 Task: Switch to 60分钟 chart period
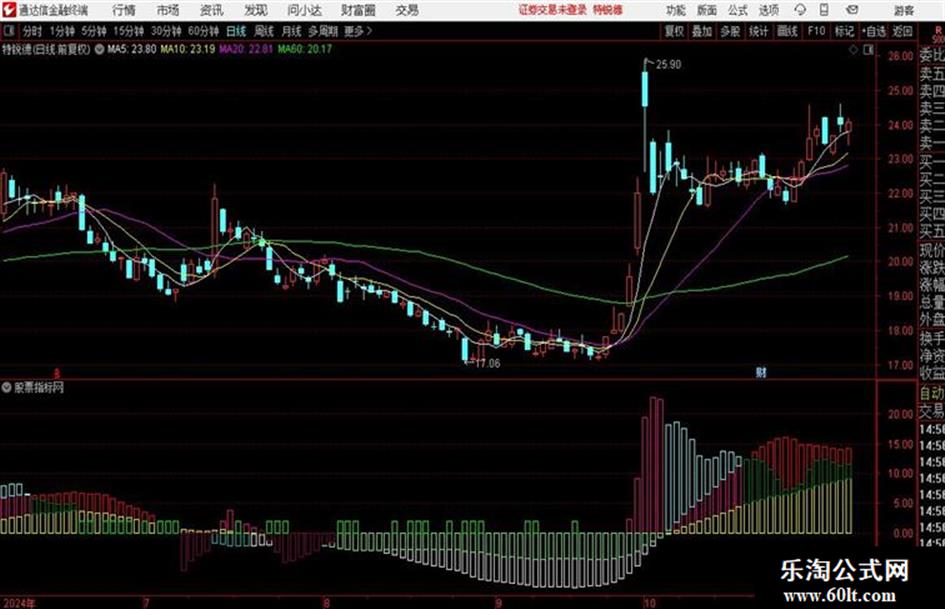[204, 31]
